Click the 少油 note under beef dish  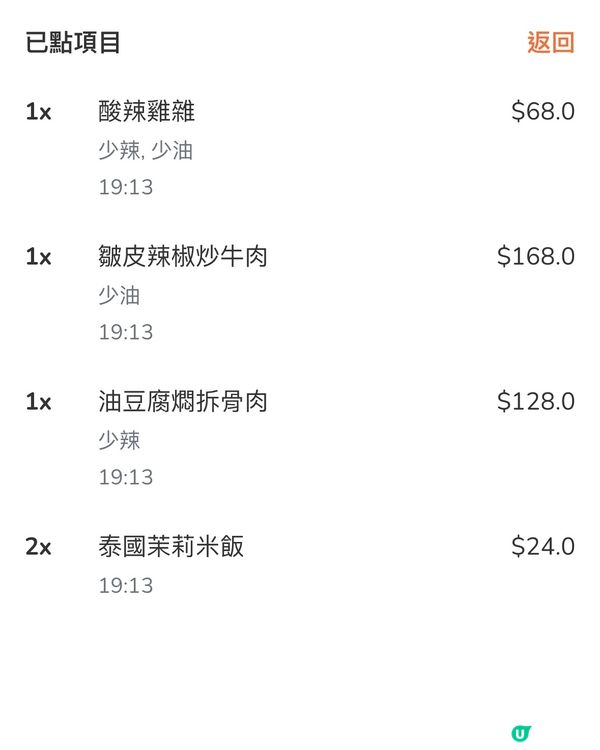(119, 296)
